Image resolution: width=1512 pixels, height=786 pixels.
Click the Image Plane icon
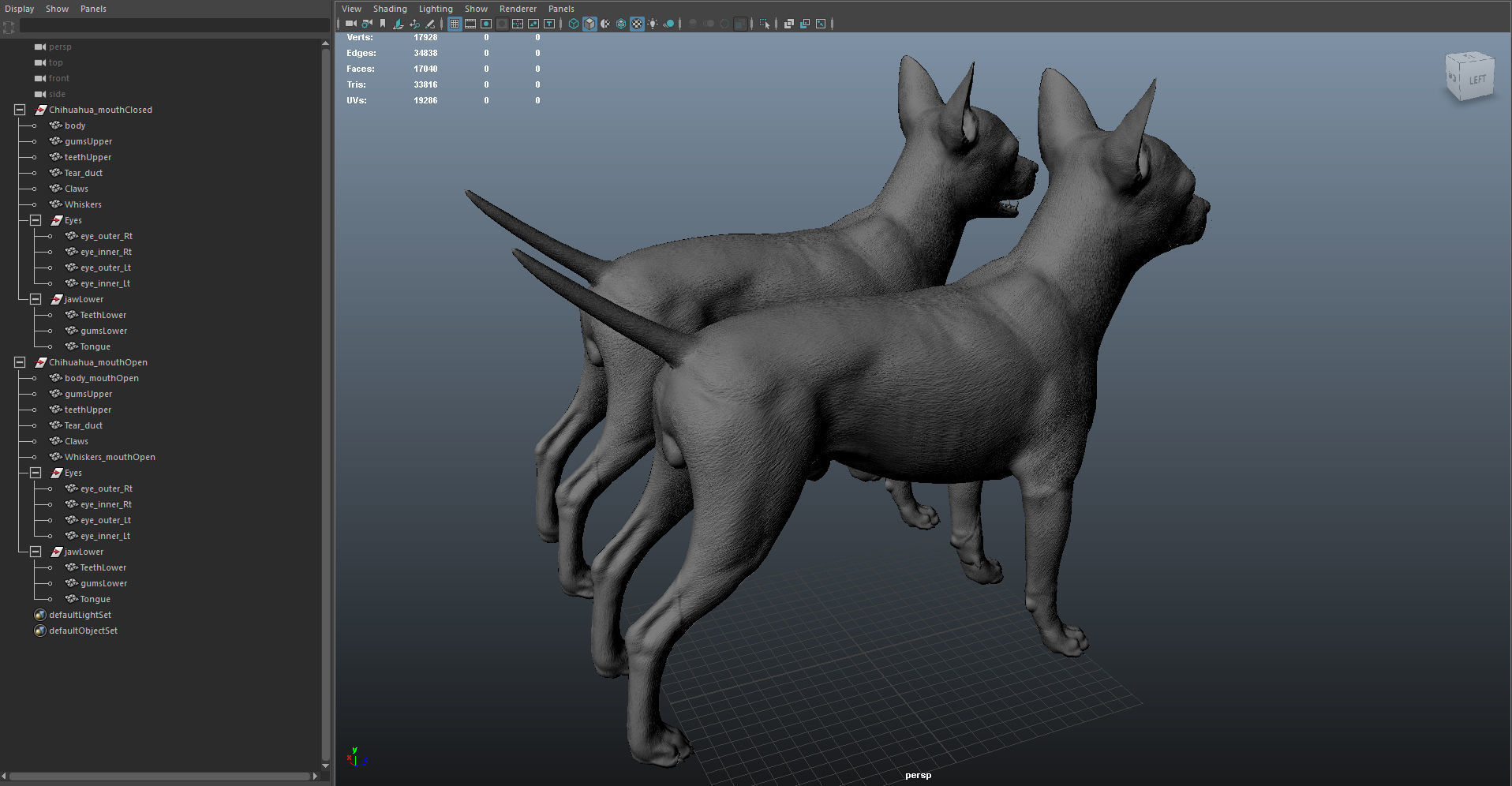[399, 24]
